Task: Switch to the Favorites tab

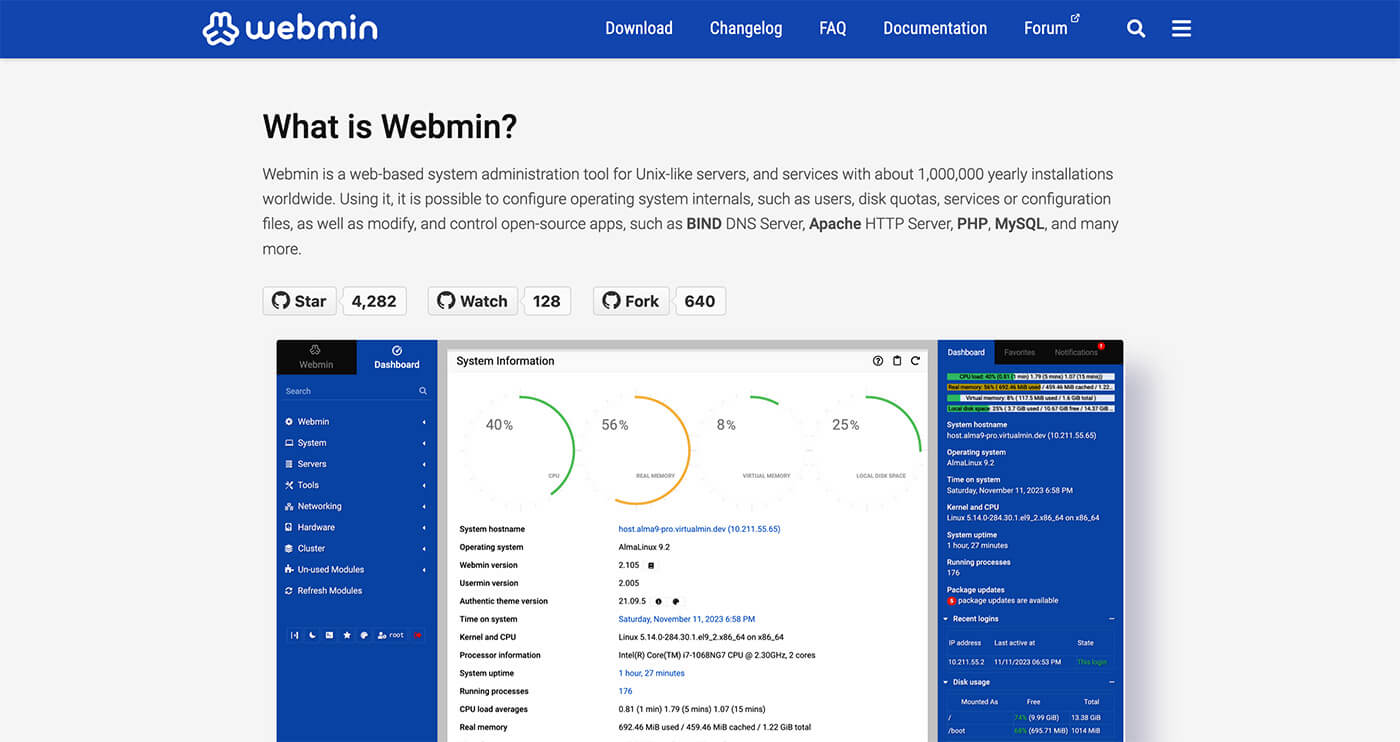Action: tap(1019, 352)
